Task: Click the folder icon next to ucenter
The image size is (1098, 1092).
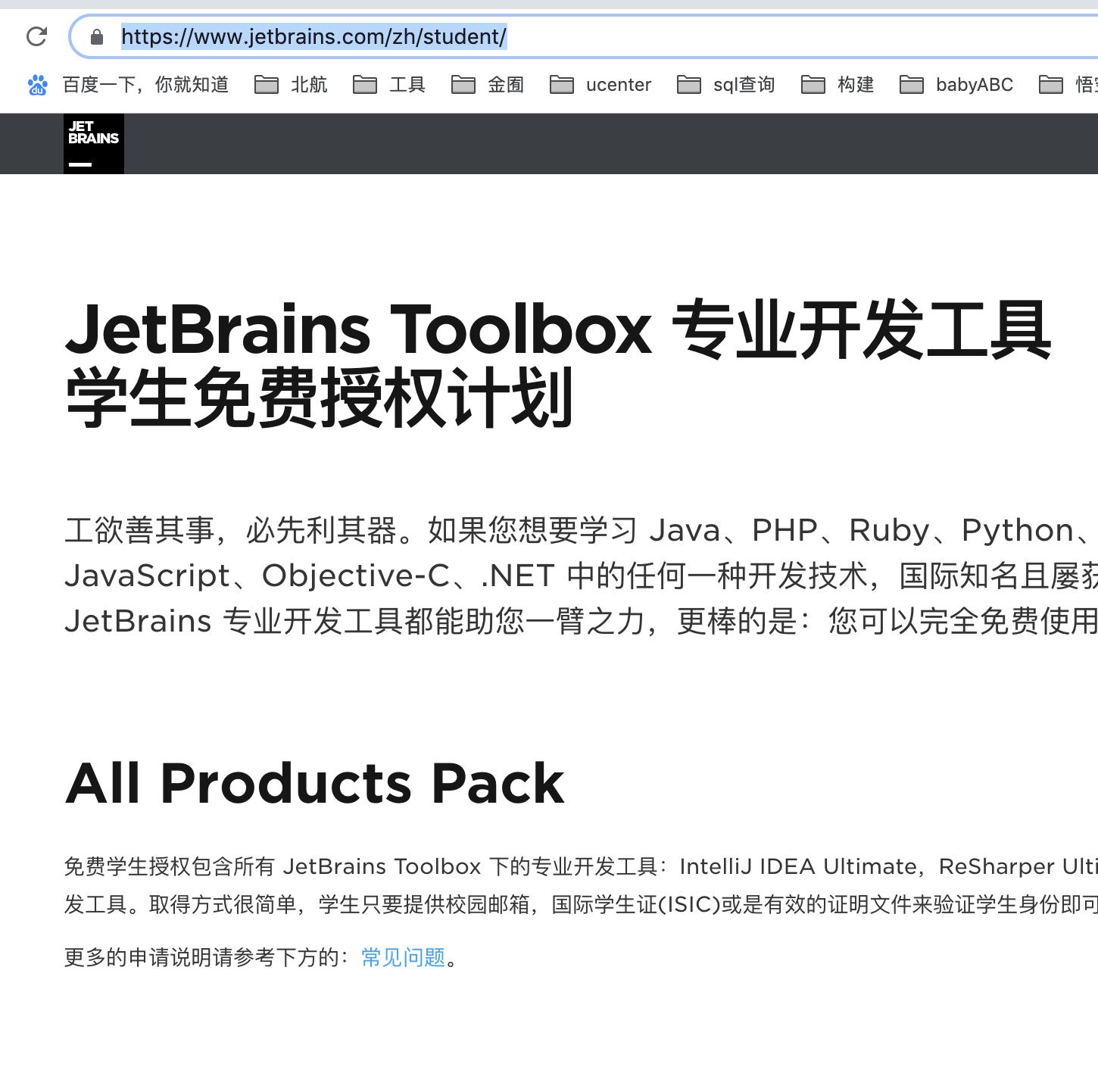Action: (561, 85)
